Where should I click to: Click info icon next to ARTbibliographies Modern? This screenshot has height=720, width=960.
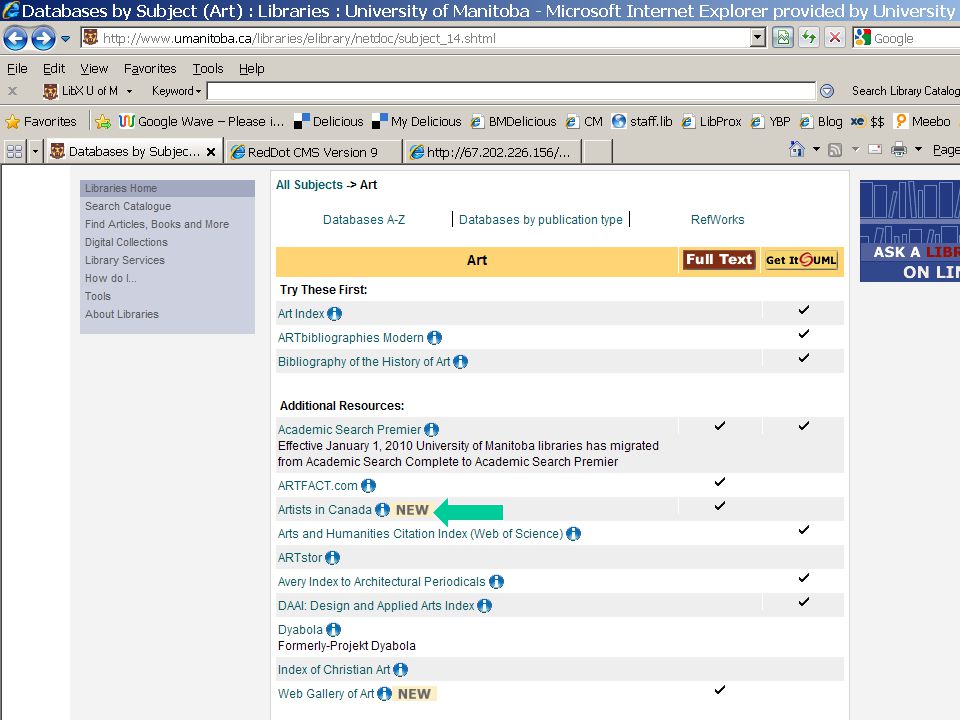[x=434, y=338]
